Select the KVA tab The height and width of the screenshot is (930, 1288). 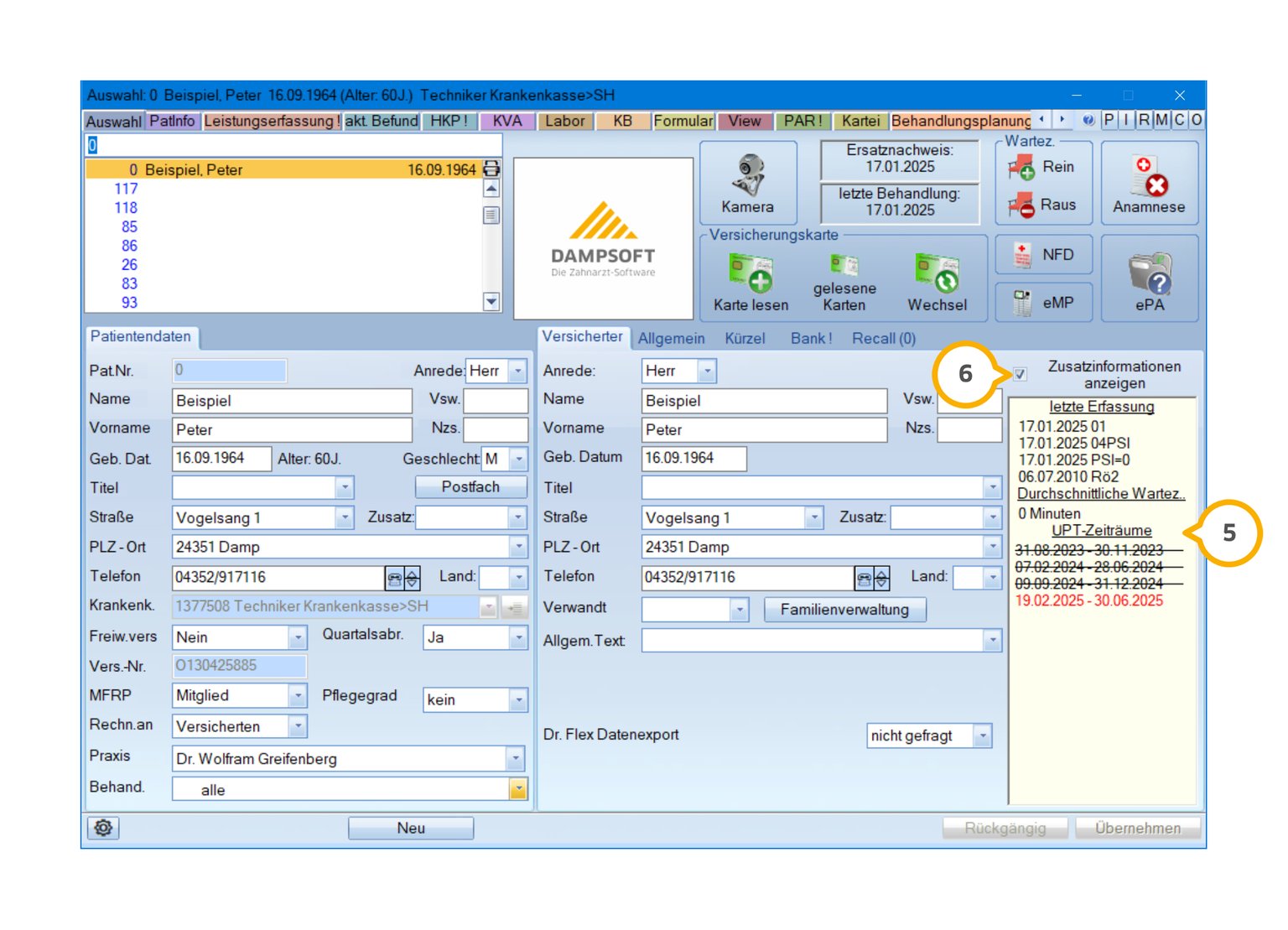click(507, 121)
